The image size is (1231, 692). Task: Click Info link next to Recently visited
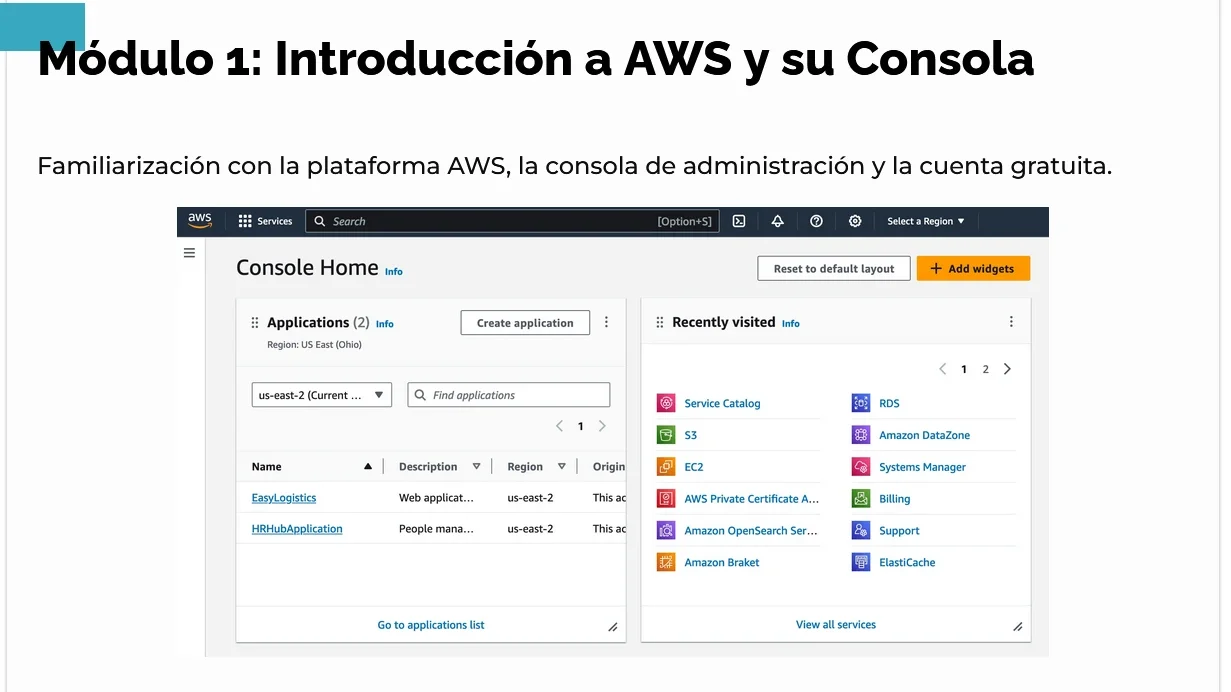click(x=791, y=324)
